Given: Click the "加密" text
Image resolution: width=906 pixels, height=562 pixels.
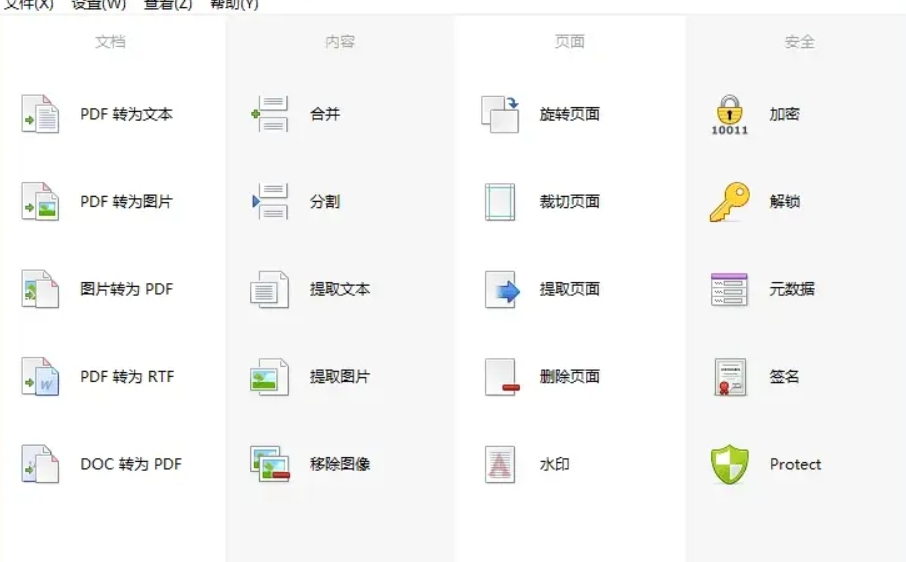Looking at the screenshot, I should pos(785,114).
